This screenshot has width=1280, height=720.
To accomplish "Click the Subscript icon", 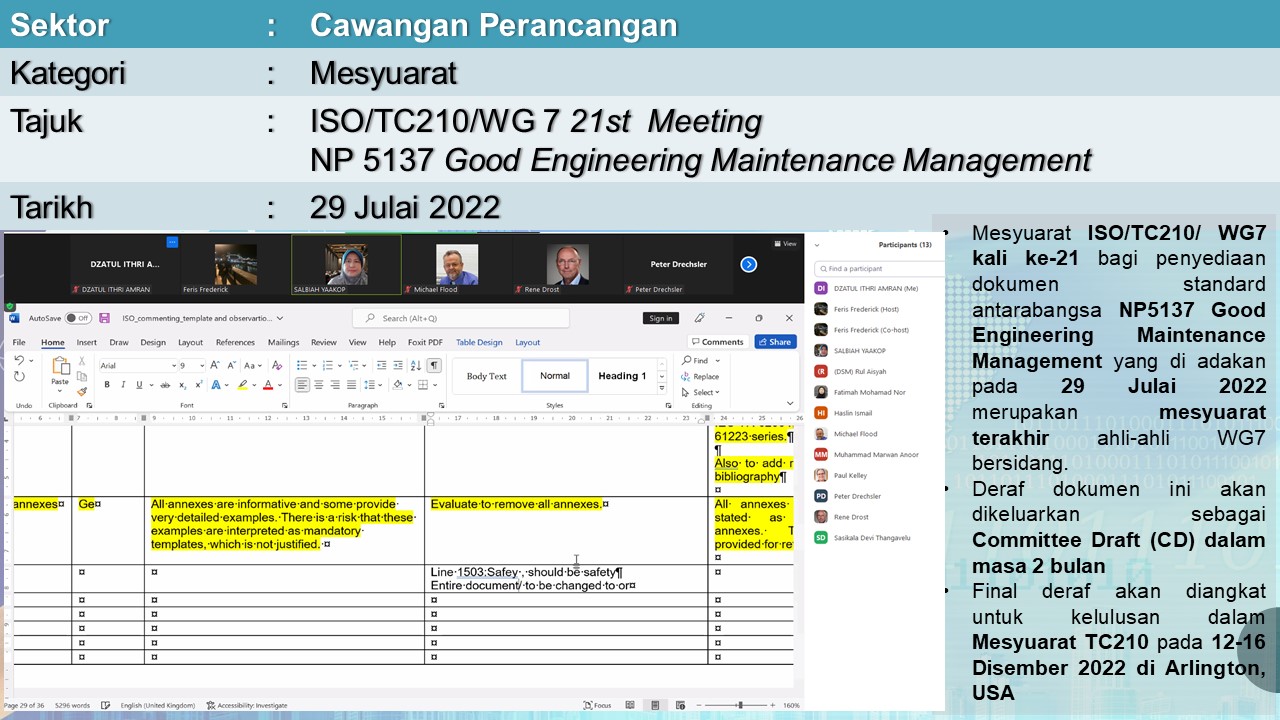I will [182, 385].
